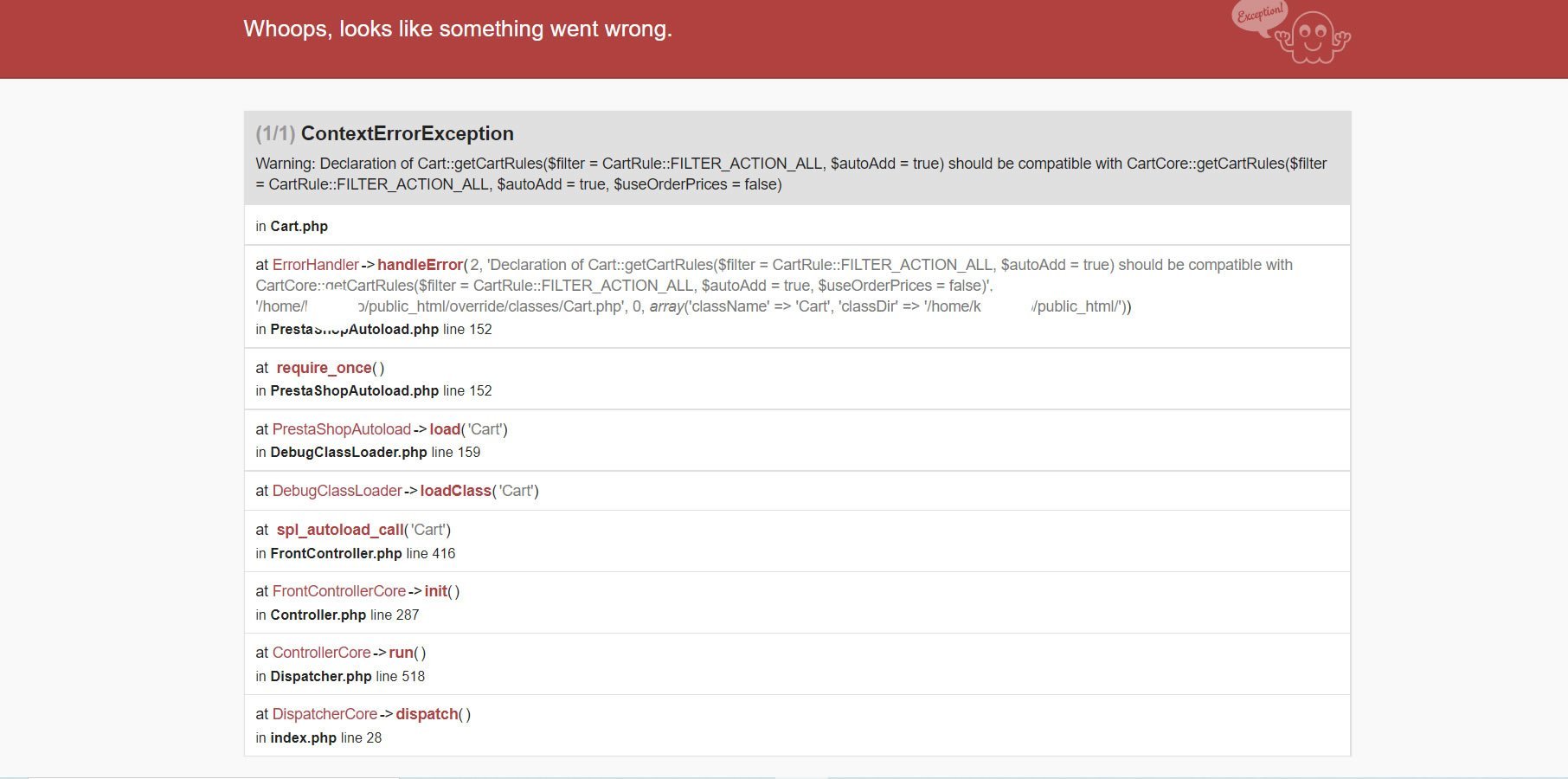Viewport: 1568px width, 779px height.
Task: Click the spl_autoload_call function
Action: pyautogui.click(x=340, y=530)
